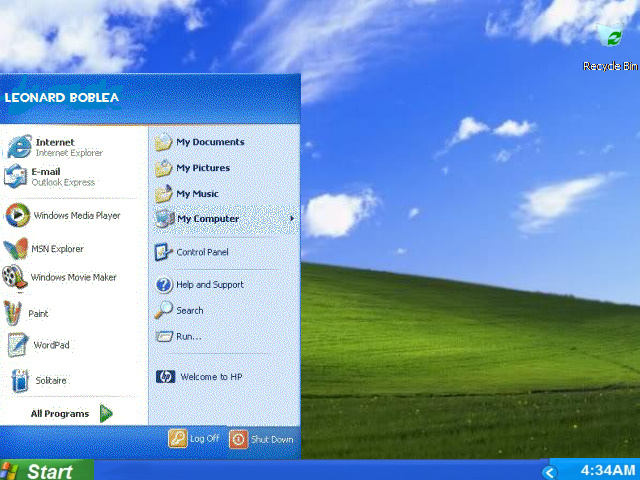The height and width of the screenshot is (480, 640).
Task: Click the "Run..." label
Action: 189,336
